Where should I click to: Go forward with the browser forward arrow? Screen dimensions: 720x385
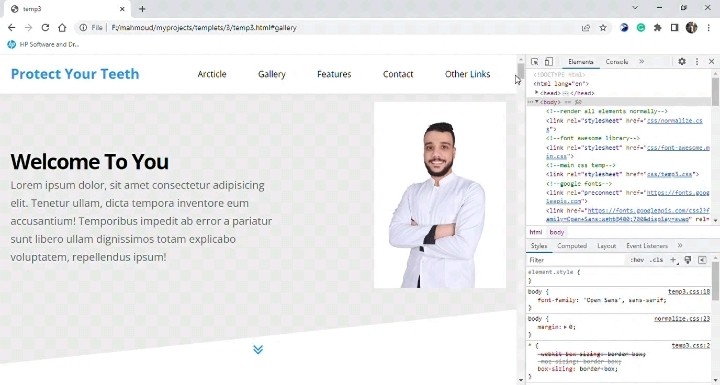28,28
